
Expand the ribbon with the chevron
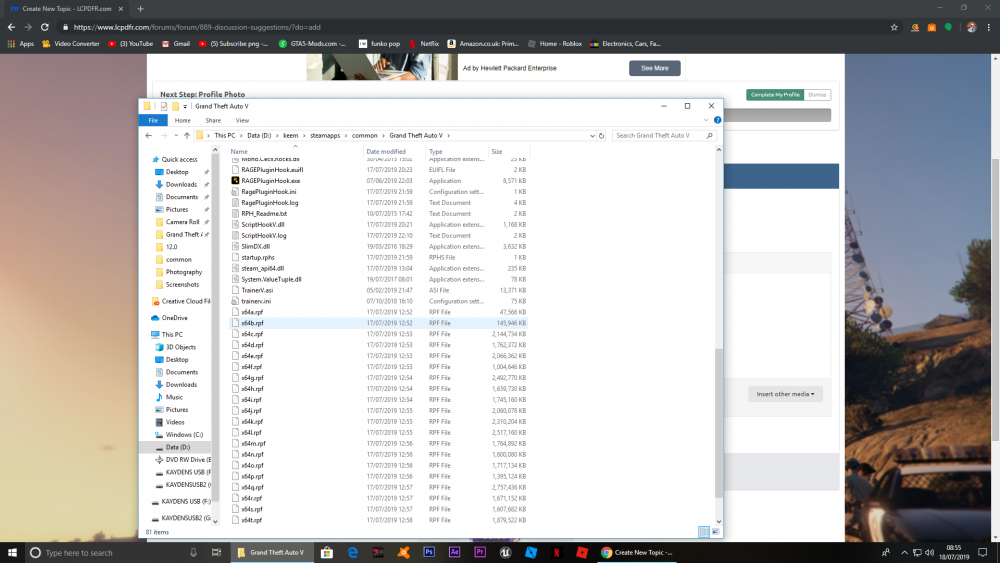pos(706,120)
